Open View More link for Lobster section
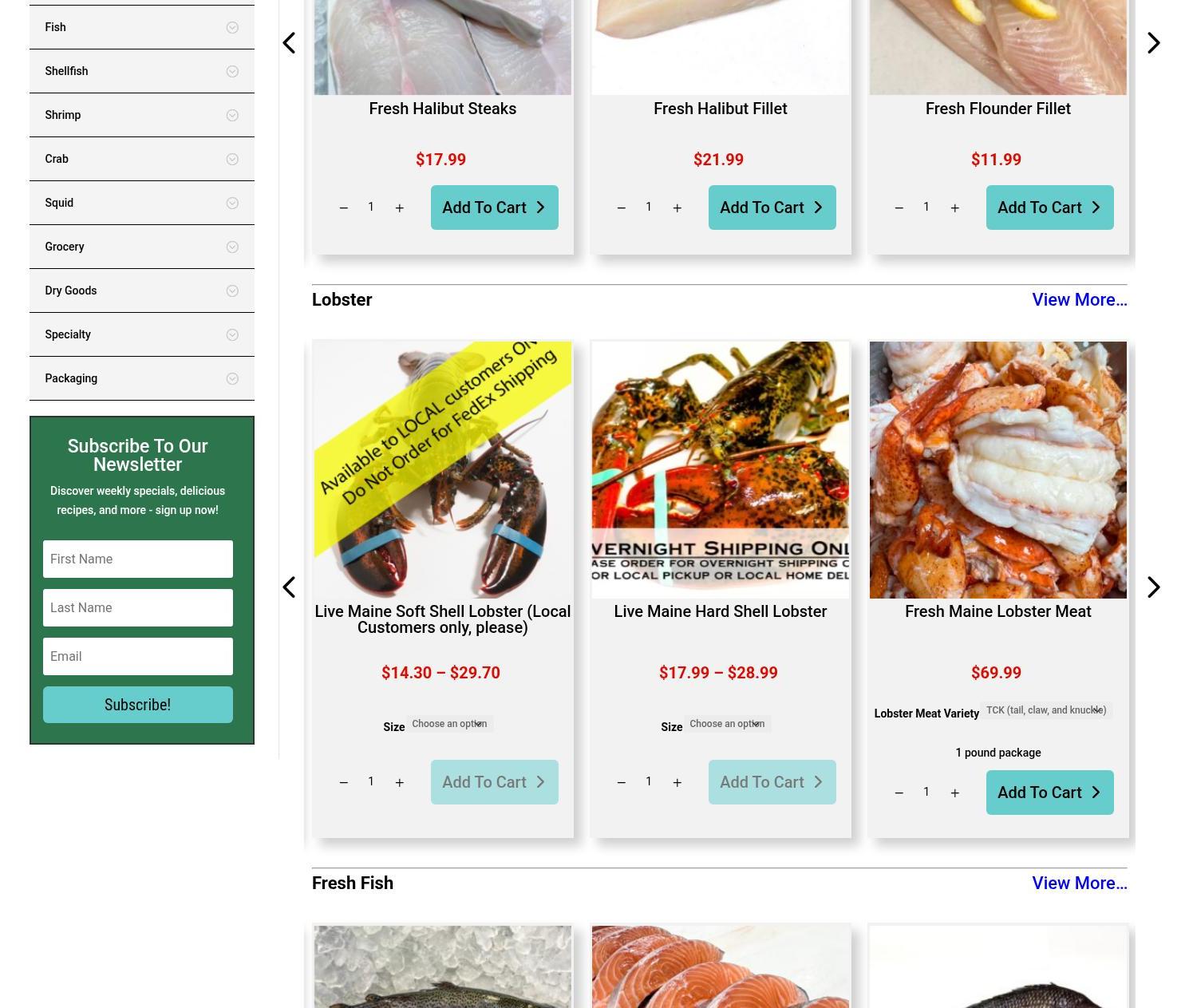Viewport: 1189px width, 1008px height. click(1080, 300)
